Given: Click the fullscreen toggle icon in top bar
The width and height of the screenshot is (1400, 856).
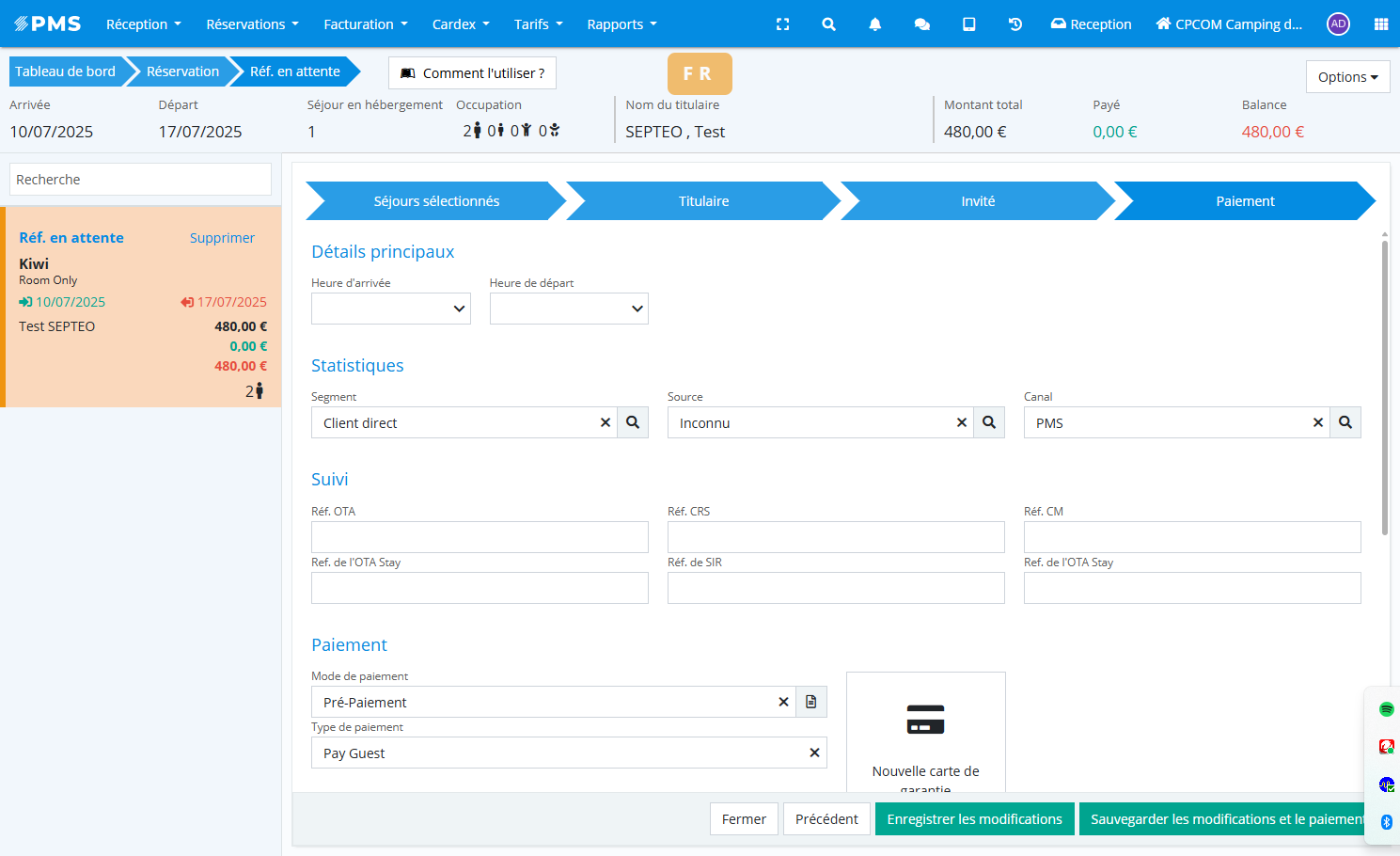Looking at the screenshot, I should coord(782,24).
